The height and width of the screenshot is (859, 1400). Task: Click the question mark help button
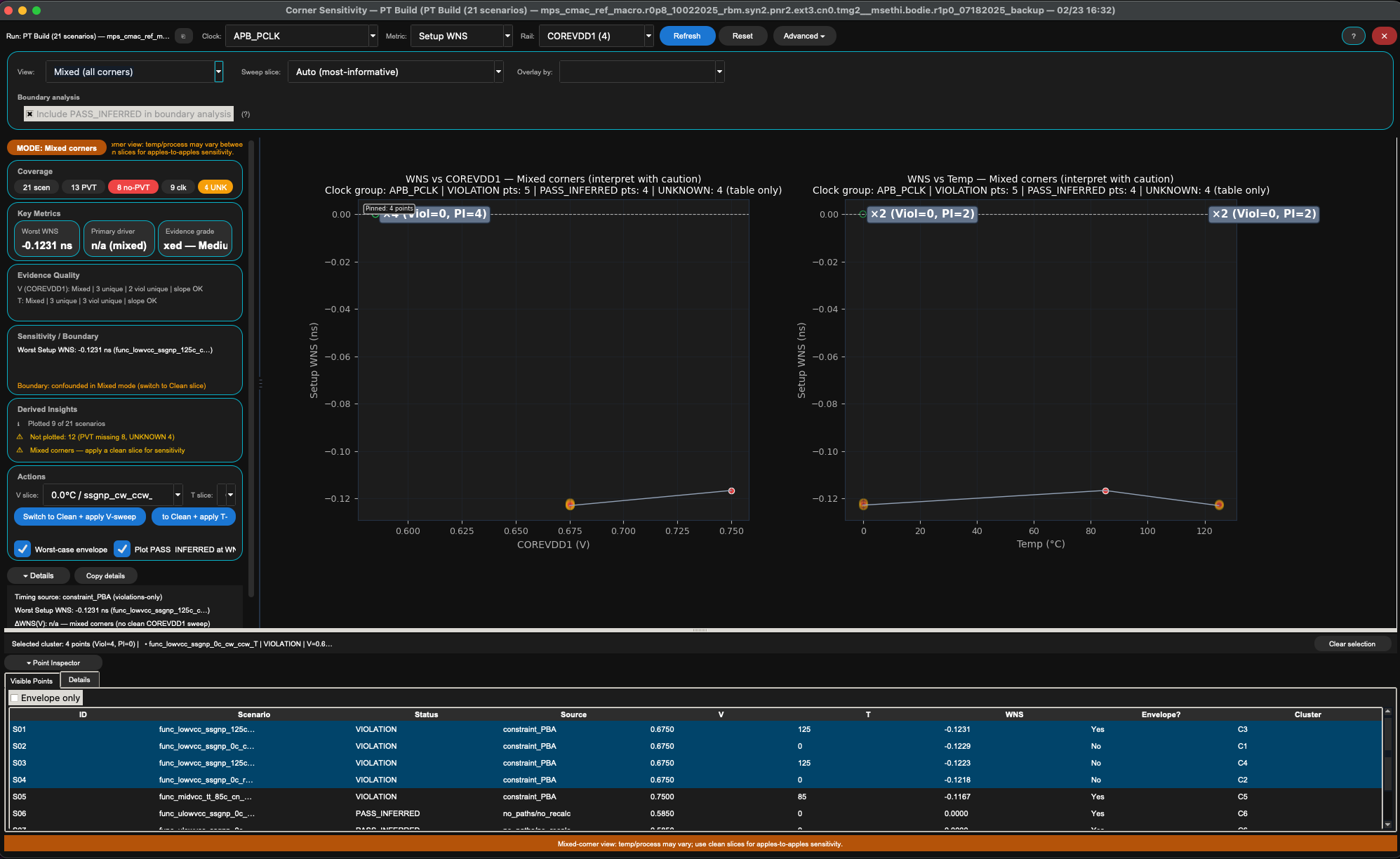pyautogui.click(x=1353, y=36)
